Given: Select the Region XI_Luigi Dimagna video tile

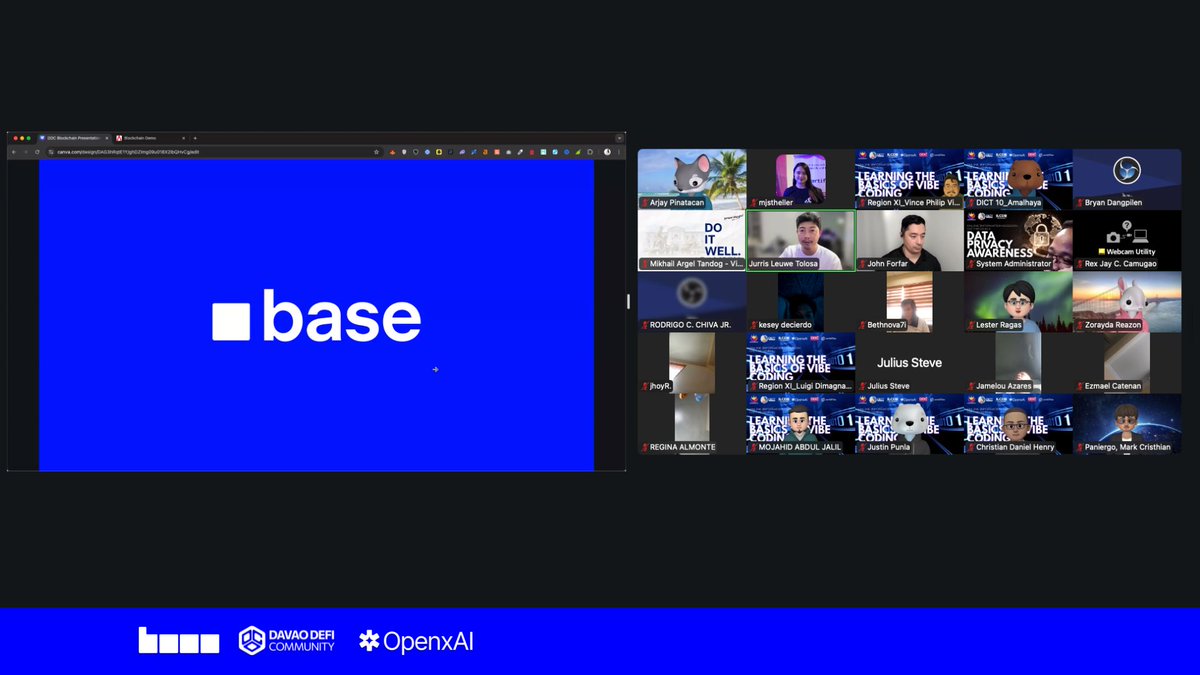Looking at the screenshot, I should pos(801,362).
